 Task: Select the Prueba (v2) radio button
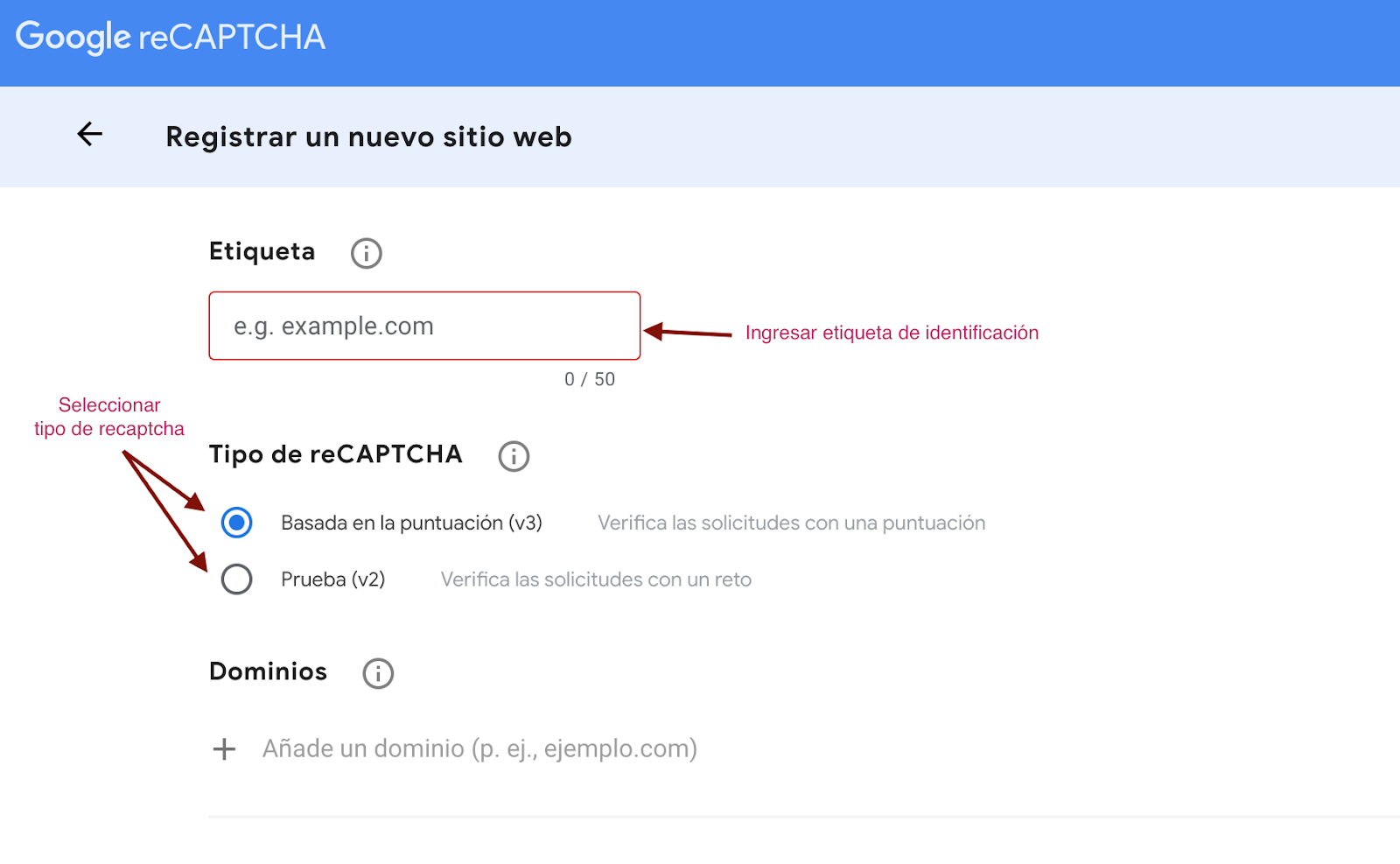click(x=237, y=580)
